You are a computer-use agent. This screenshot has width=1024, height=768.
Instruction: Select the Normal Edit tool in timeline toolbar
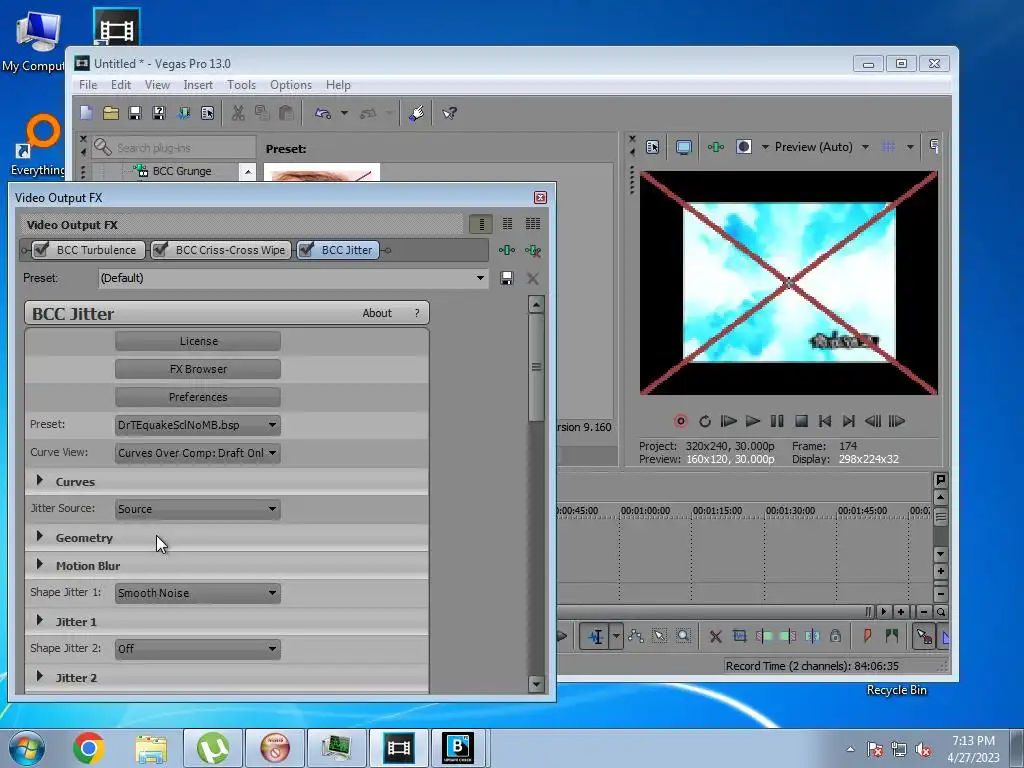click(596, 636)
